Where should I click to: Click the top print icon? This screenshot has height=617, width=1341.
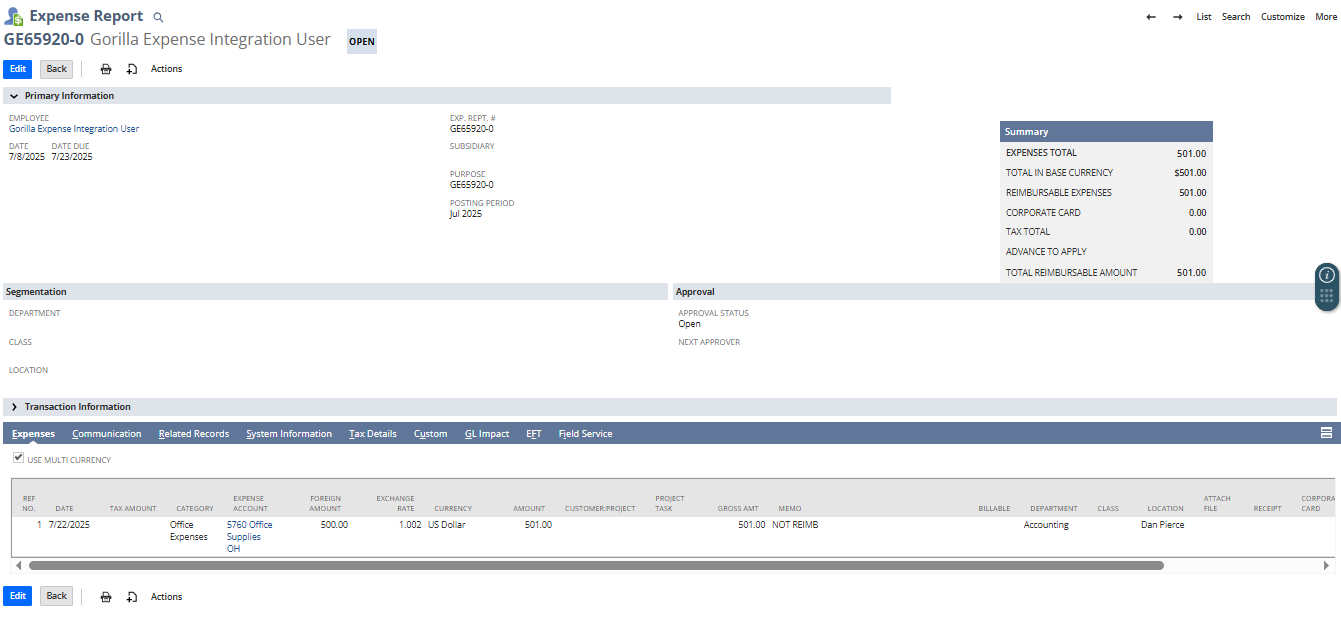tap(106, 69)
